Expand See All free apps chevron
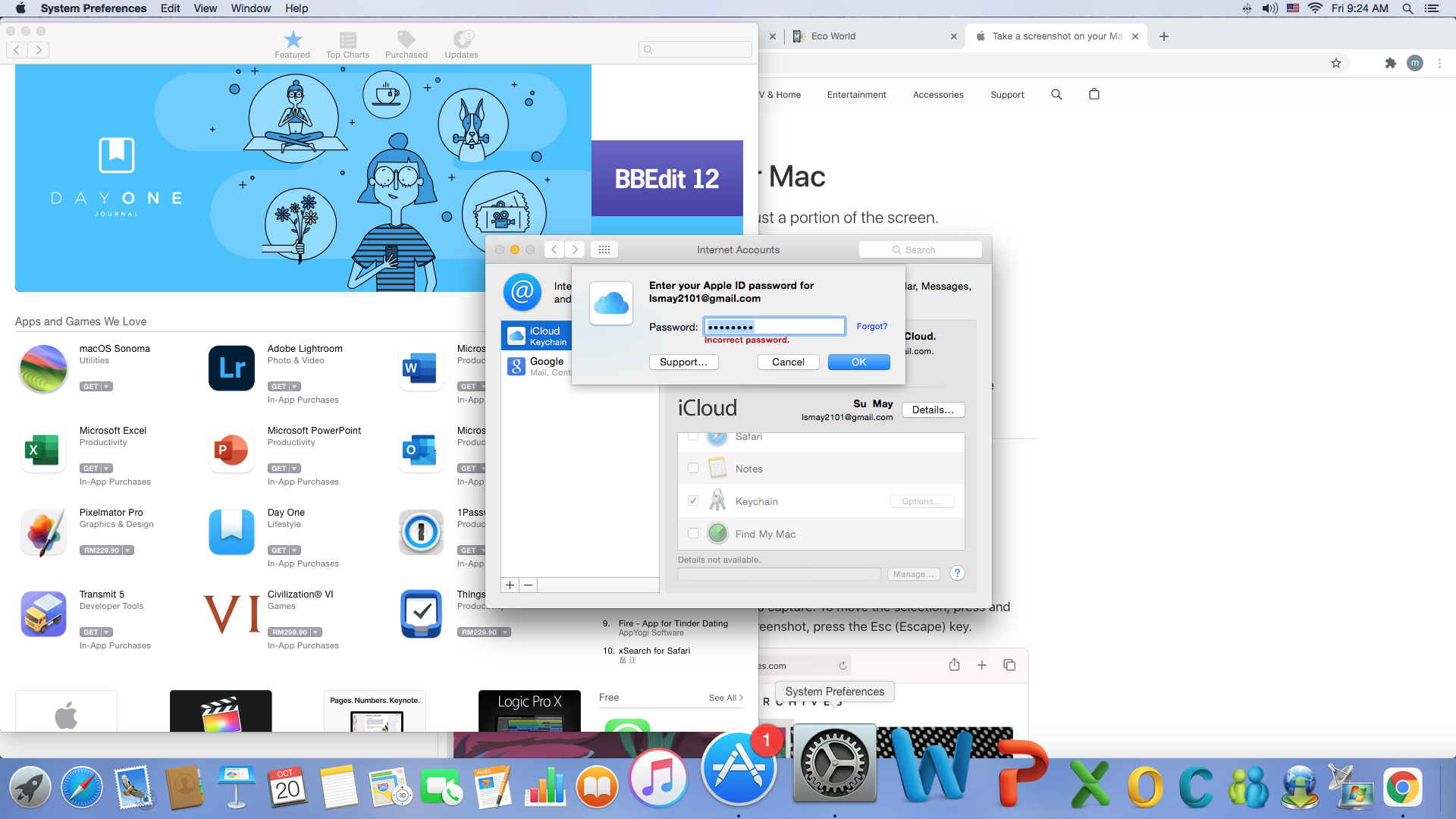This screenshot has width=1456, height=819. 740,698
